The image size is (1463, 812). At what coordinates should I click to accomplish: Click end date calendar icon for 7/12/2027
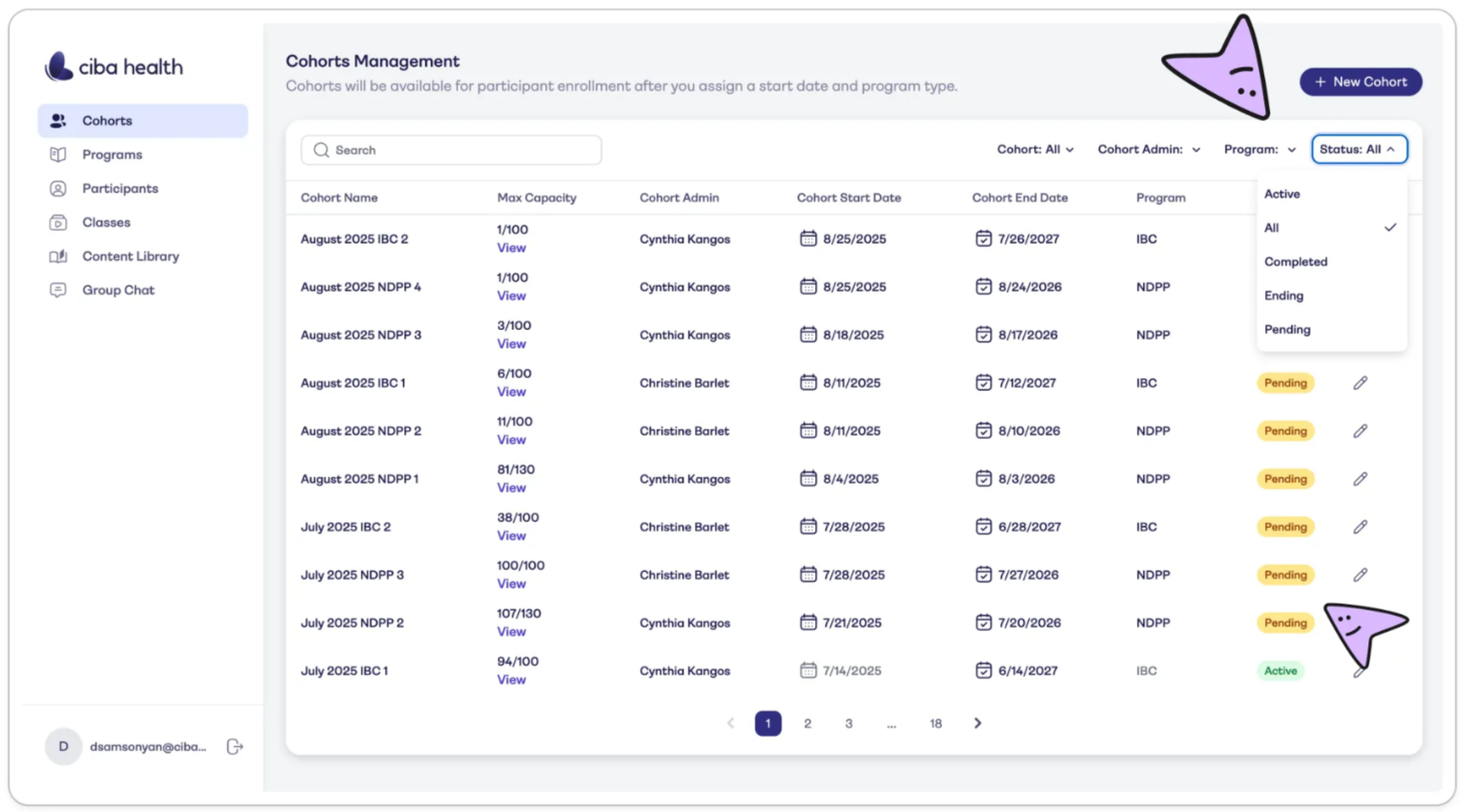tap(983, 382)
